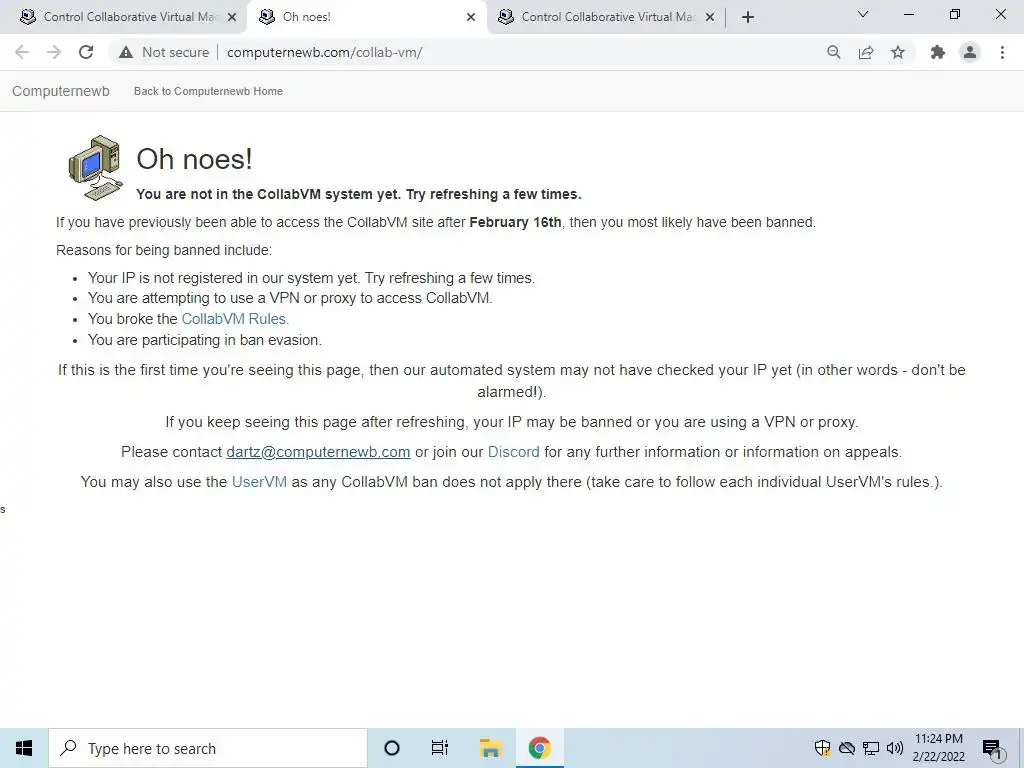The height and width of the screenshot is (768, 1024).
Task: Close the first Control Collaborative tab
Action: [x=232, y=18]
